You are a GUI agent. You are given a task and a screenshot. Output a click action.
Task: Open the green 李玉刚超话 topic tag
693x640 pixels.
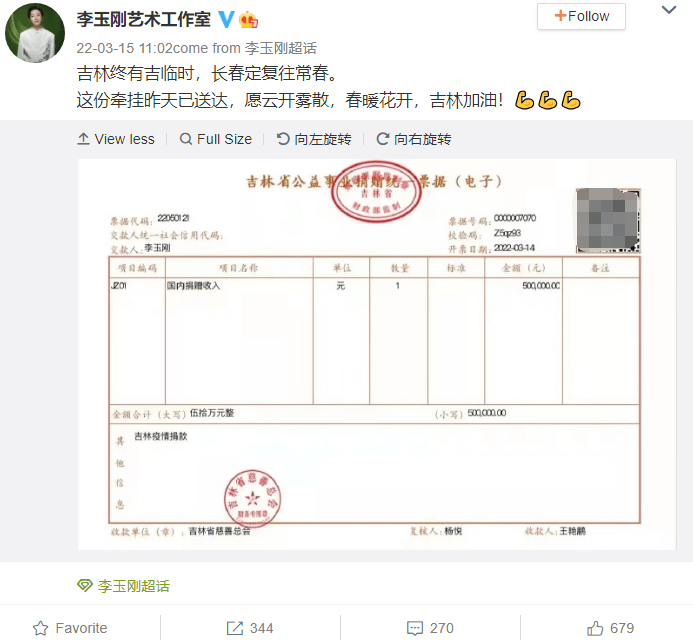(134, 586)
